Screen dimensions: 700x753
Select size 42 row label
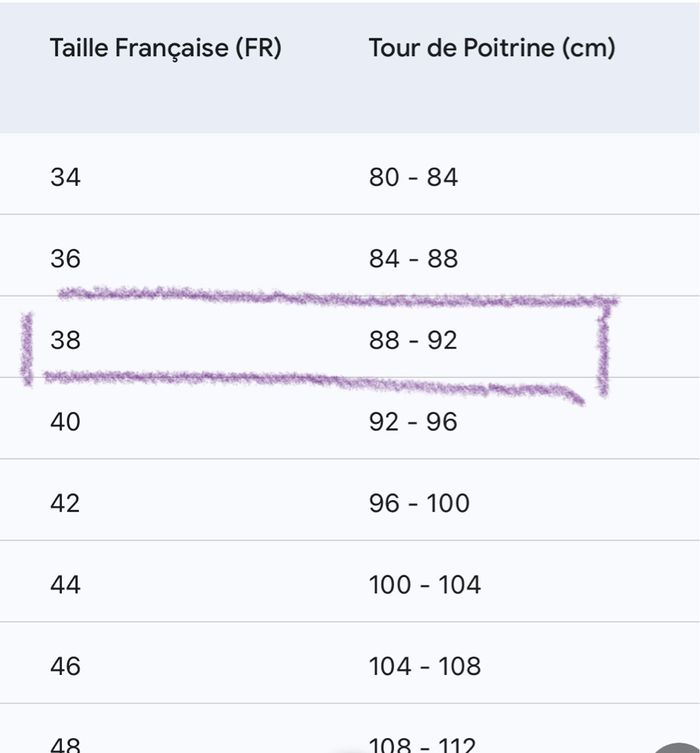coord(65,503)
